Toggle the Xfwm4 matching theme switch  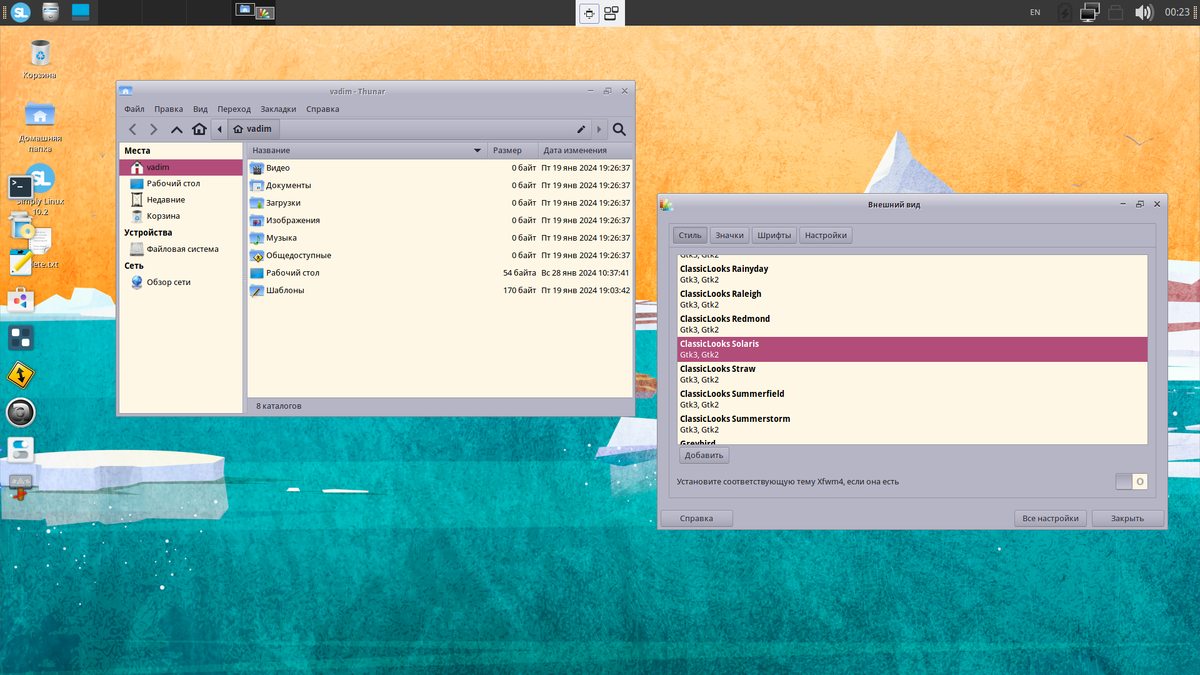click(1131, 481)
